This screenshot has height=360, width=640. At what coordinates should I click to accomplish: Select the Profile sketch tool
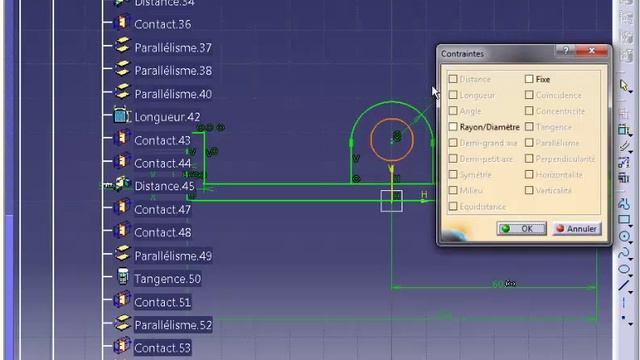(x=624, y=203)
